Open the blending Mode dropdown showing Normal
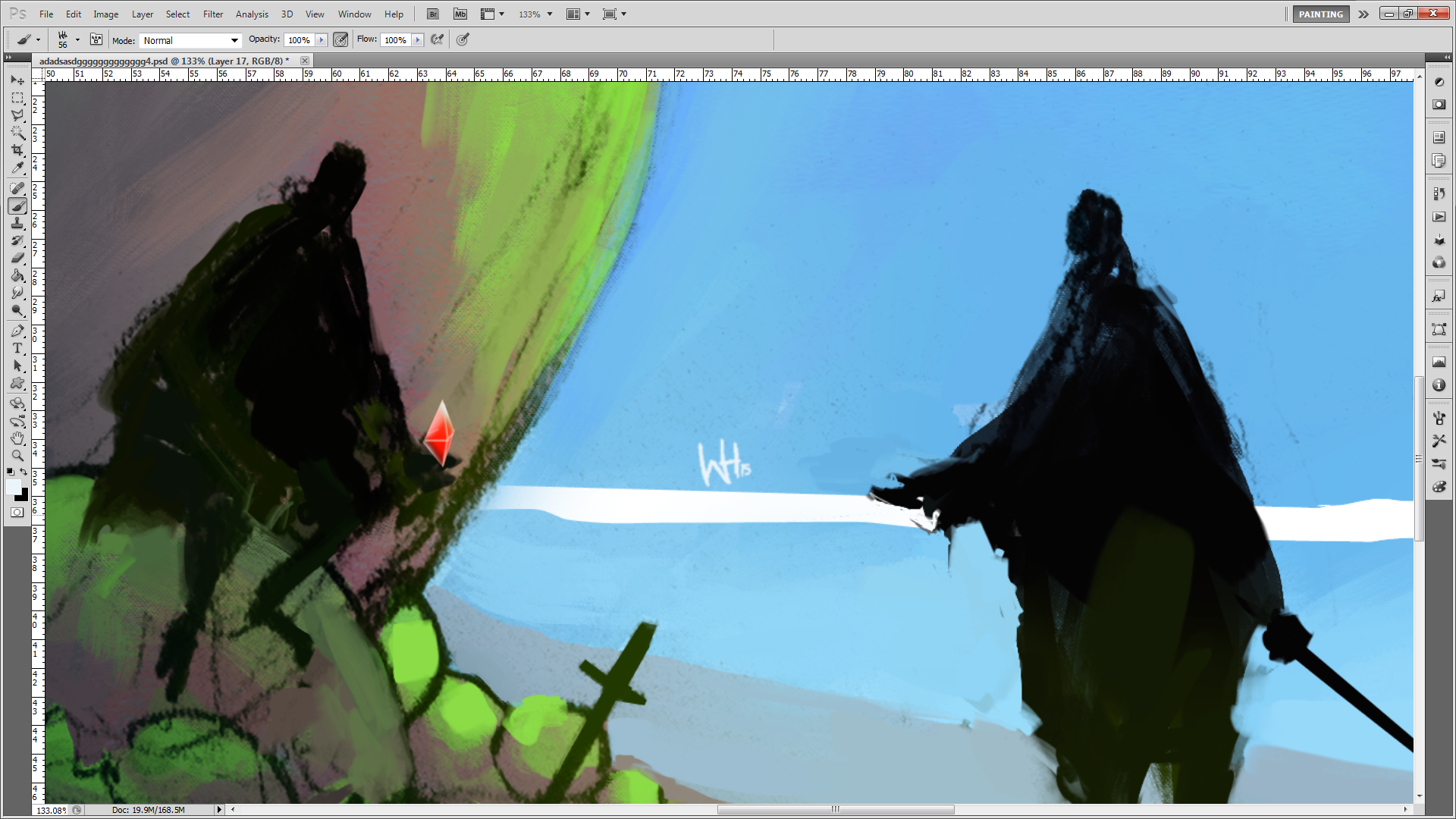This screenshot has height=819, width=1456. point(190,40)
